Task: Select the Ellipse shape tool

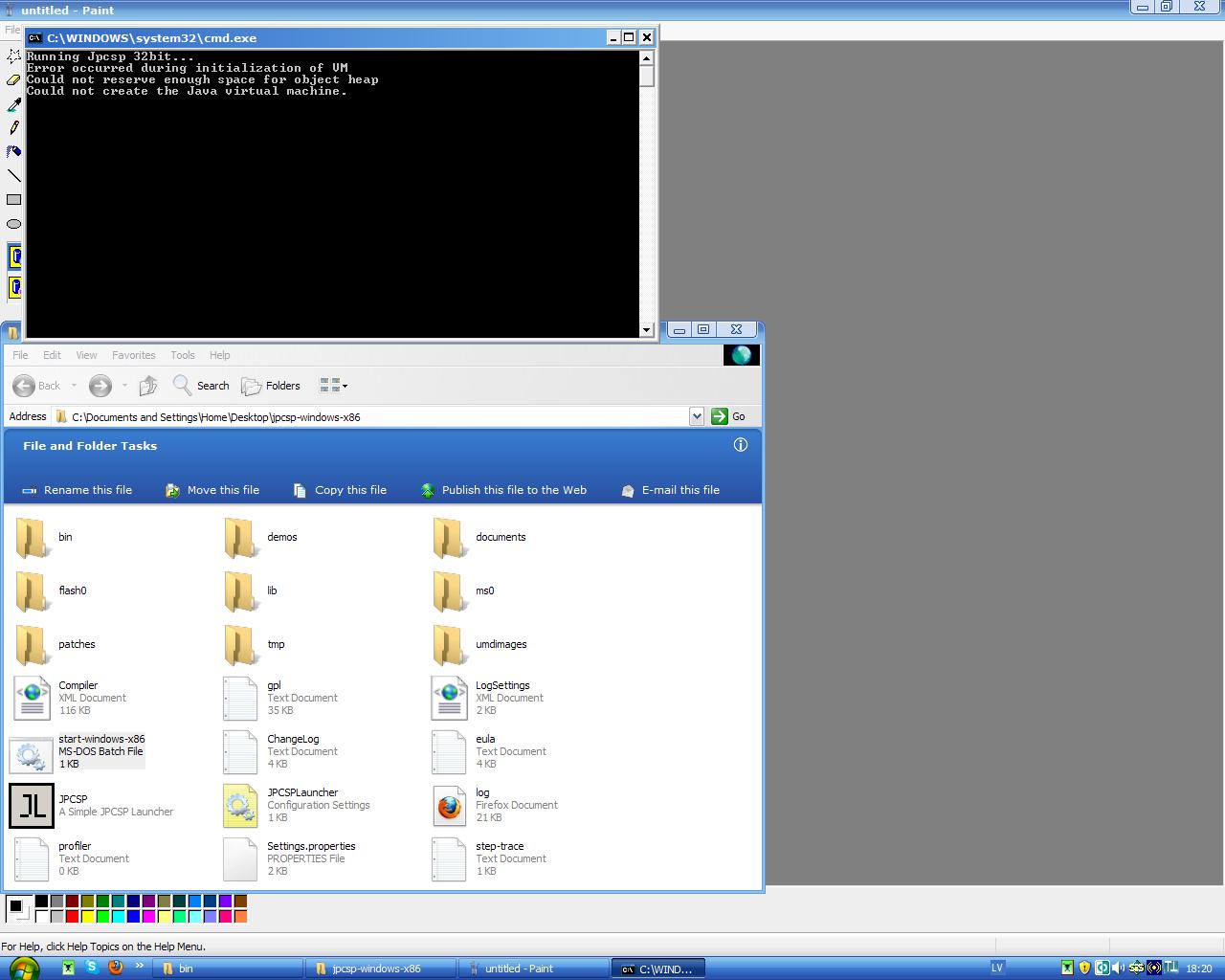Action: tap(13, 224)
